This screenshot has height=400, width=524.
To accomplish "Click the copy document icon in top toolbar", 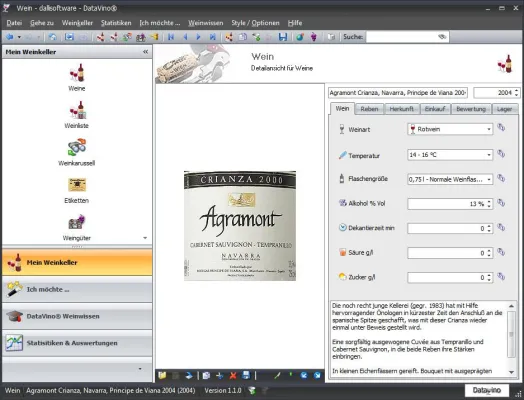I will [x=243, y=37].
